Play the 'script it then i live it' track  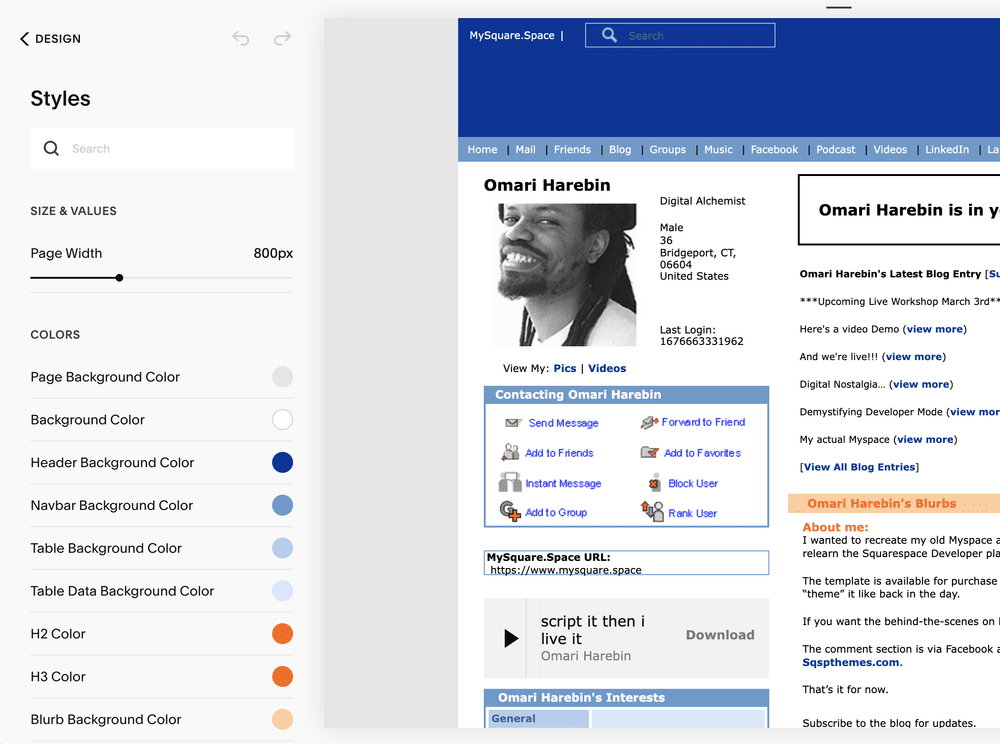tap(511, 638)
